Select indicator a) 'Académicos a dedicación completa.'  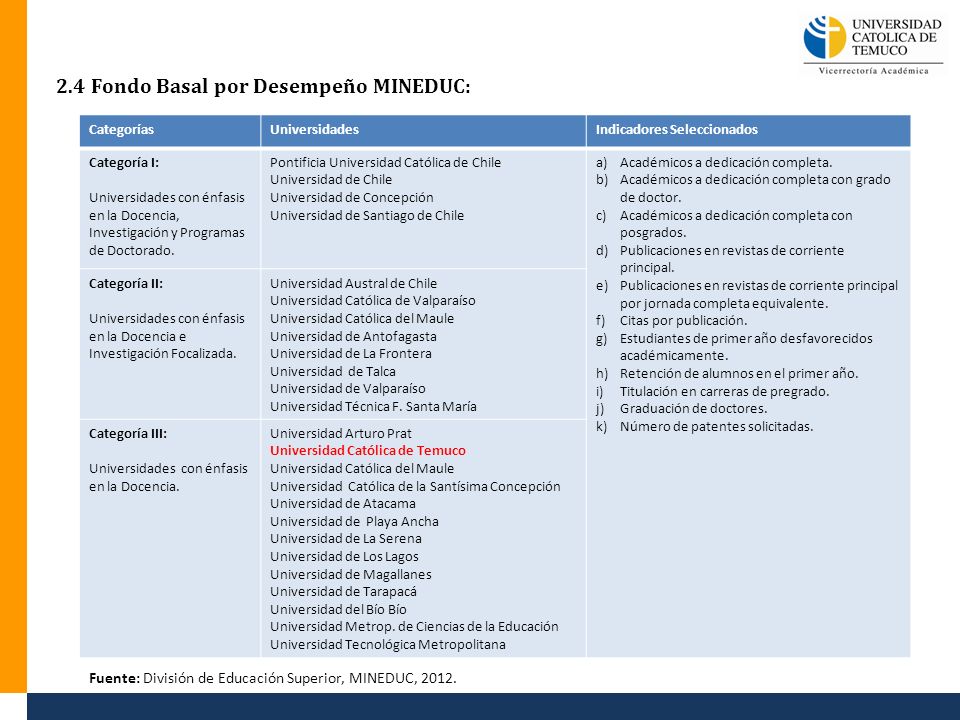click(714, 162)
